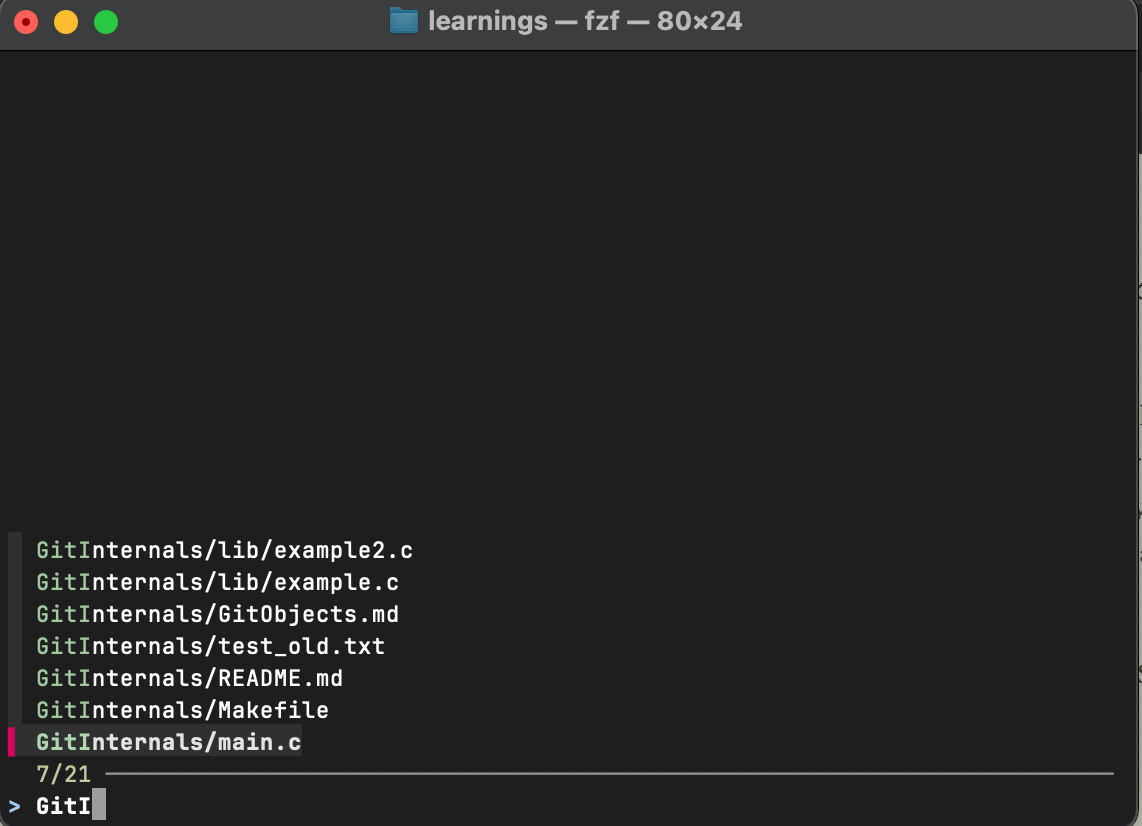The image size is (1142, 826).
Task: Click the folder icon in the title bar
Action: coord(404,20)
